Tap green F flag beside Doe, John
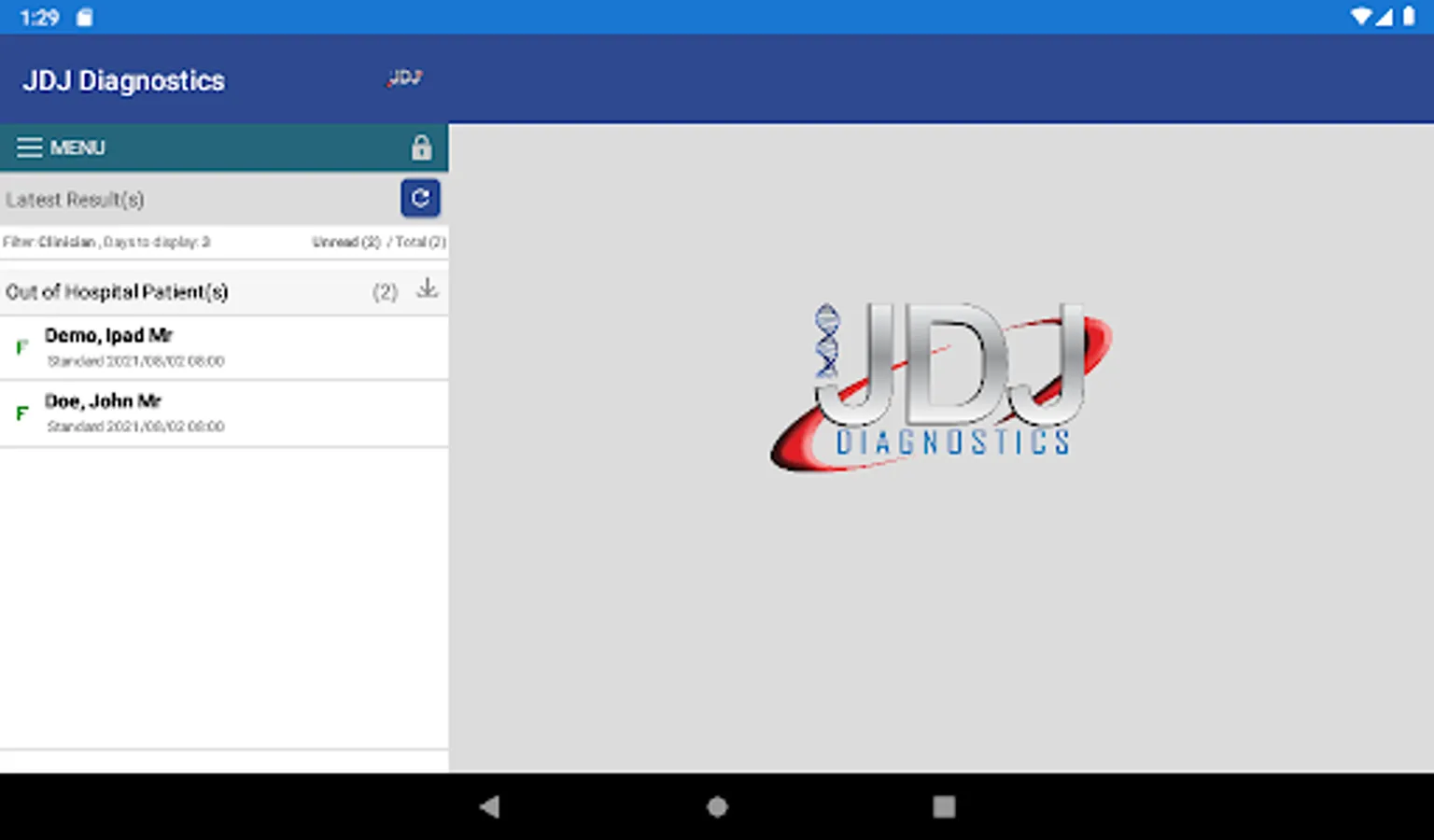1434x840 pixels. 22,413
